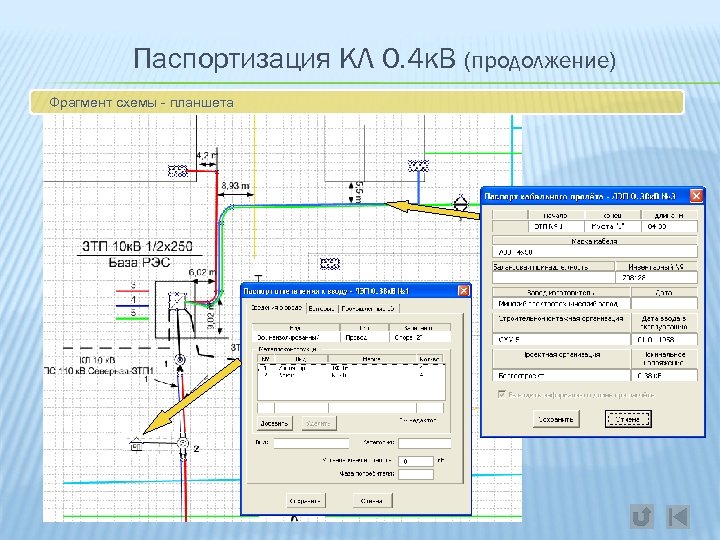Click the Инвентарный № value field

click(656, 277)
